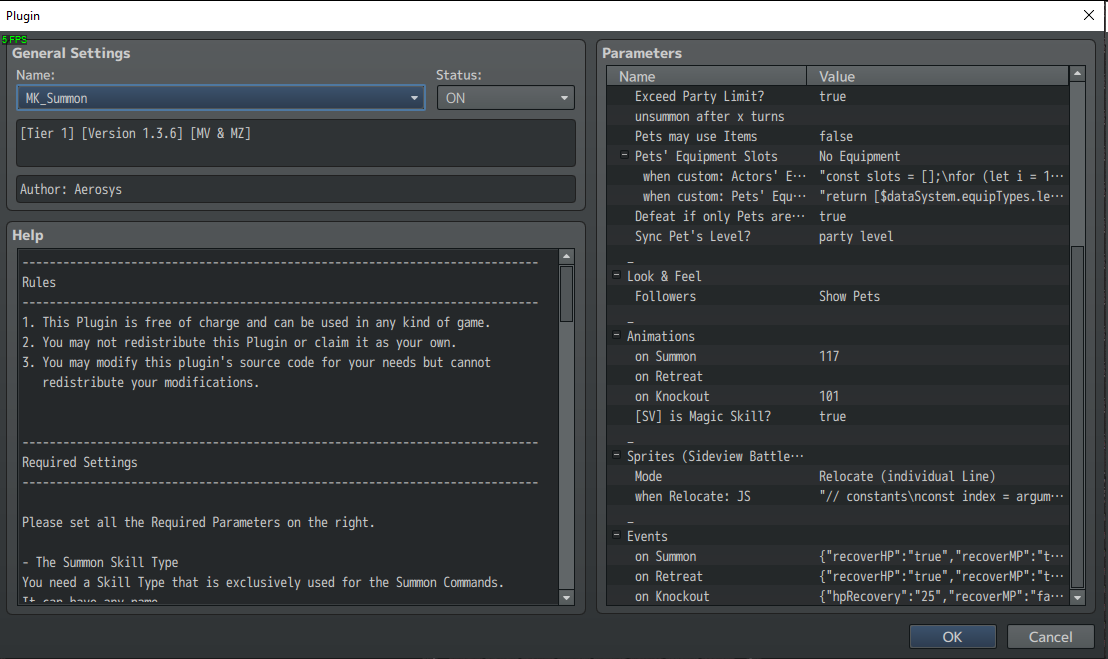This screenshot has width=1108, height=659.
Task: Select the Animations on Summon row
Action: (x=837, y=356)
